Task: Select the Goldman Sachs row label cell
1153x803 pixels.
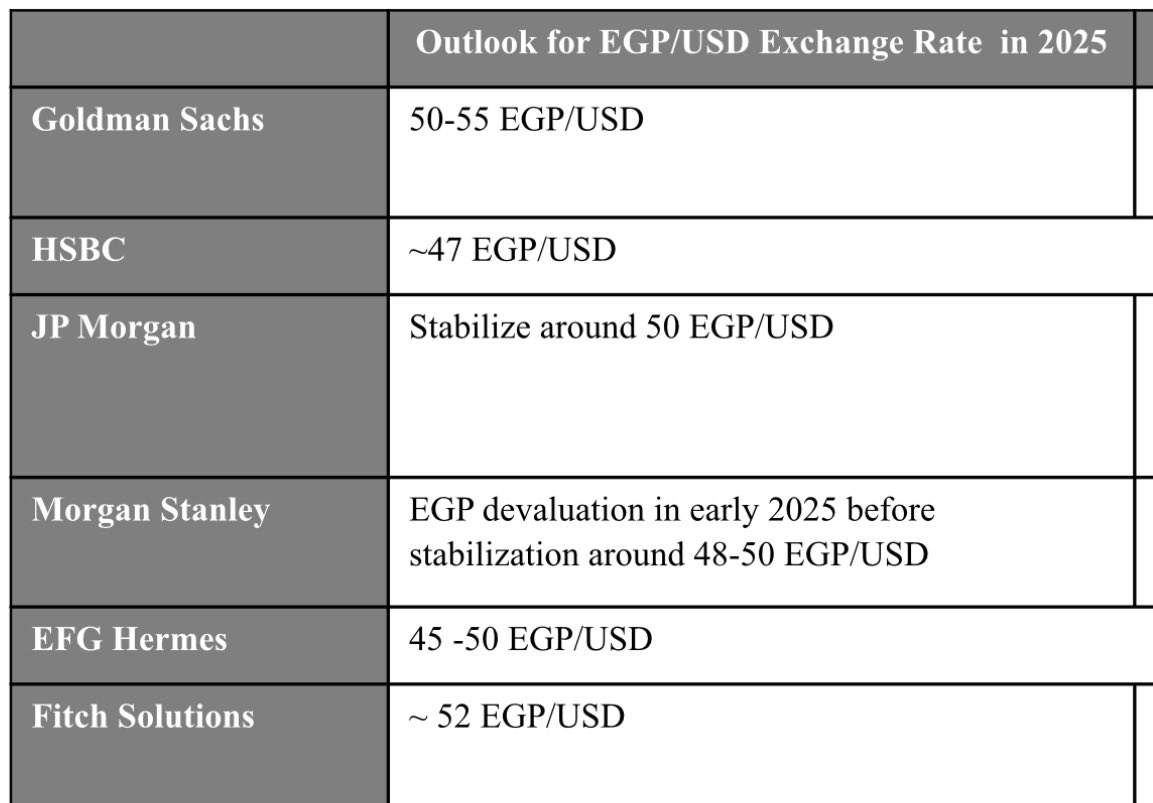Action: coord(148,120)
